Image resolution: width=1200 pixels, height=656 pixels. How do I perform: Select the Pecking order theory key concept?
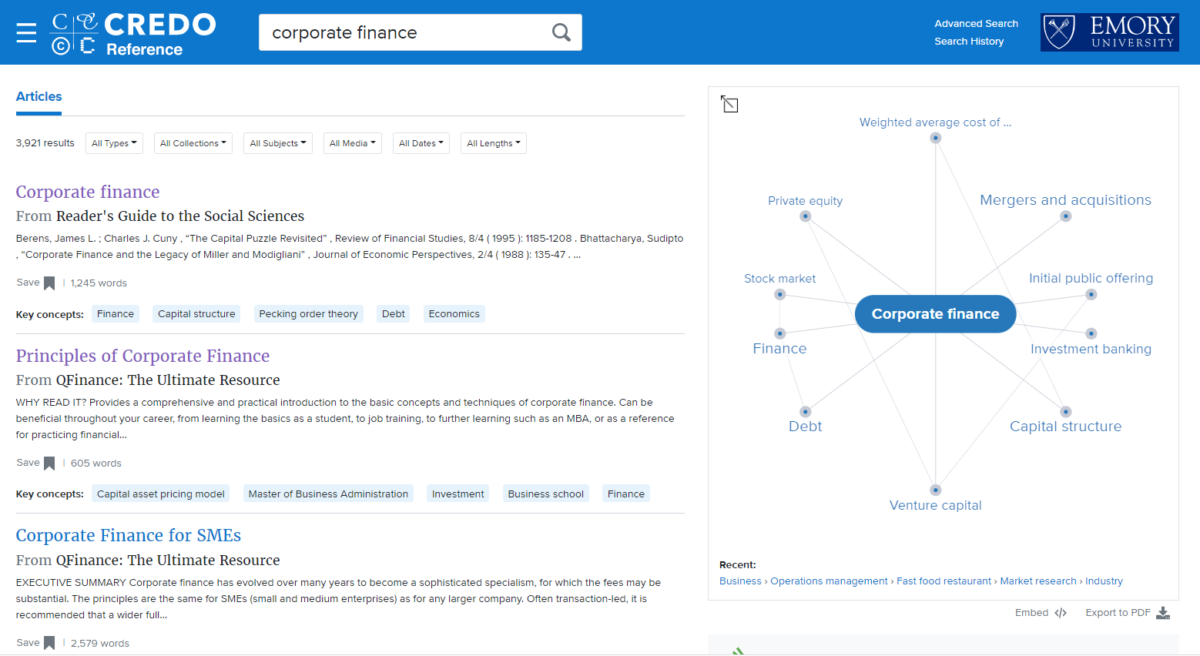coord(308,314)
